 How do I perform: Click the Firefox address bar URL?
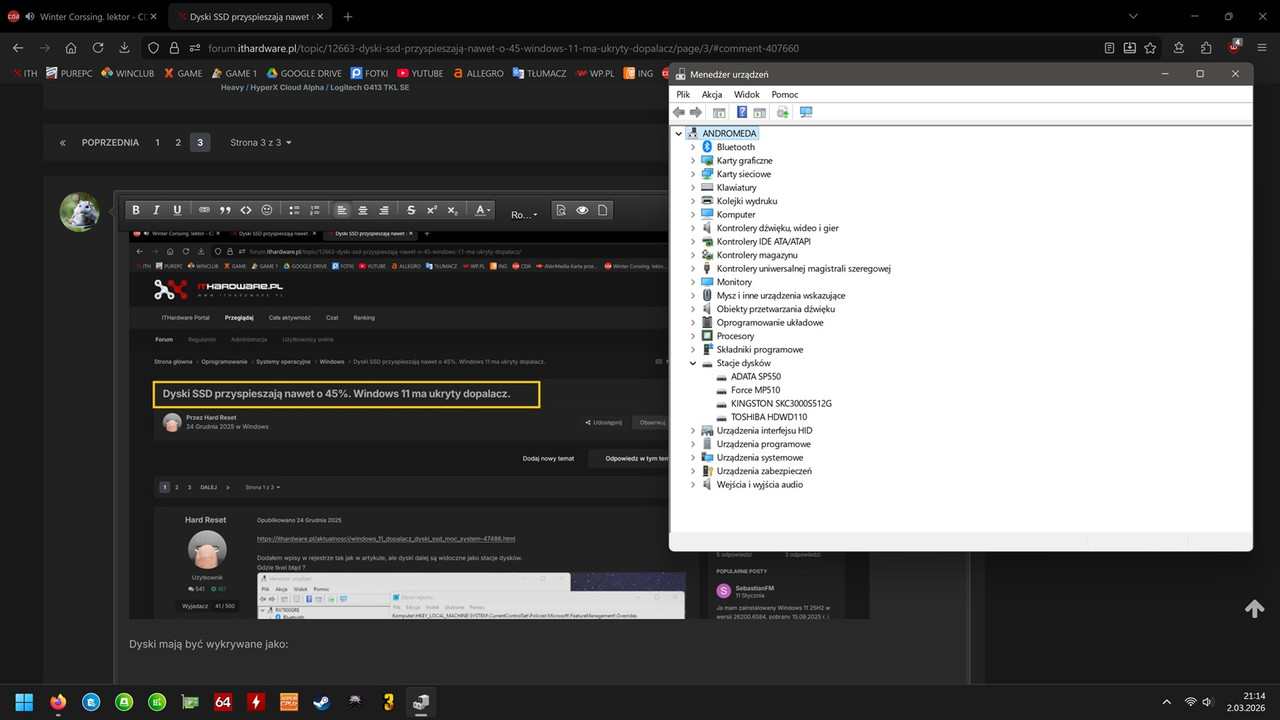504,48
